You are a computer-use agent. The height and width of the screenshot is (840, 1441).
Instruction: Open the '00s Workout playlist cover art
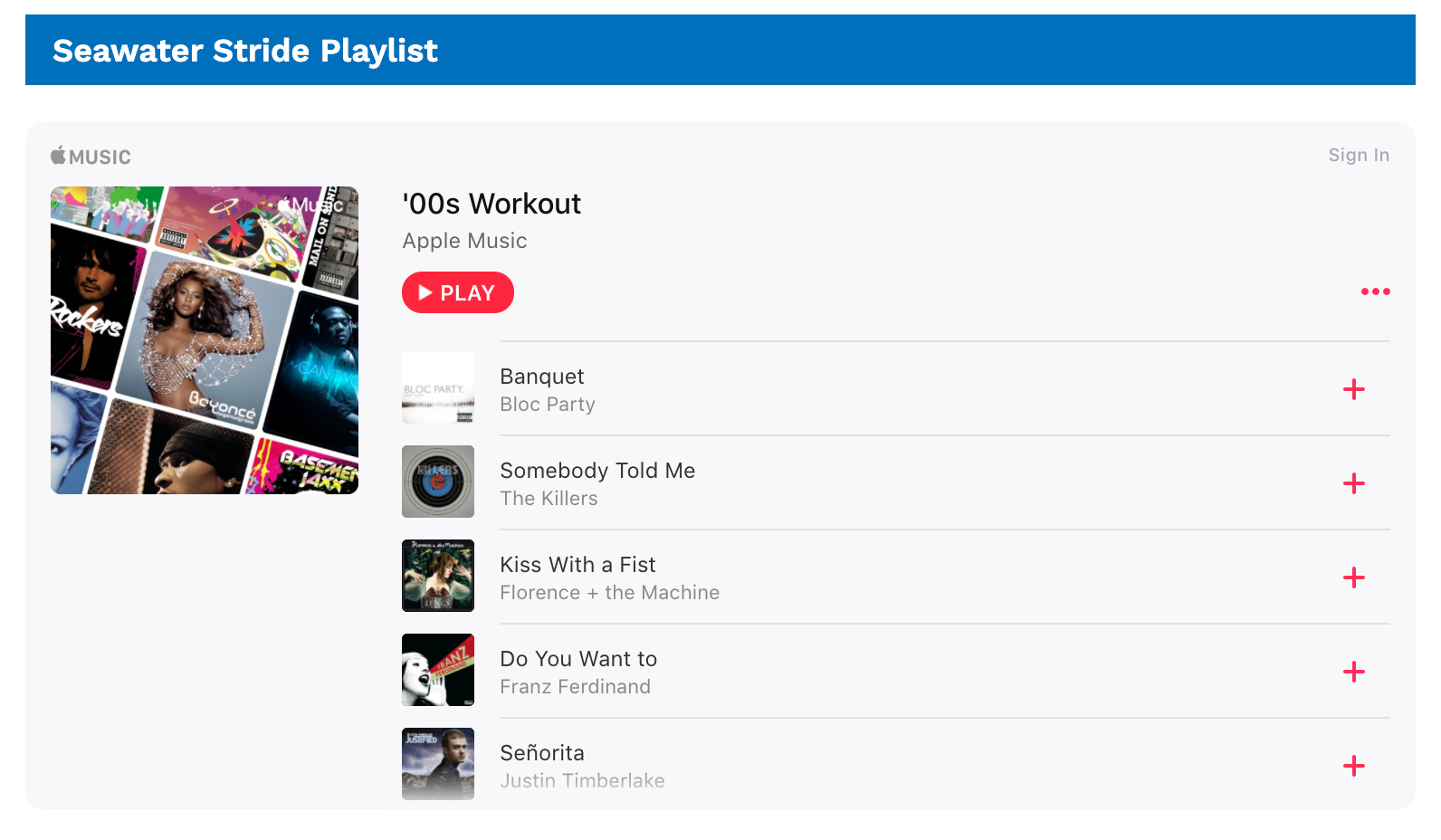[205, 340]
